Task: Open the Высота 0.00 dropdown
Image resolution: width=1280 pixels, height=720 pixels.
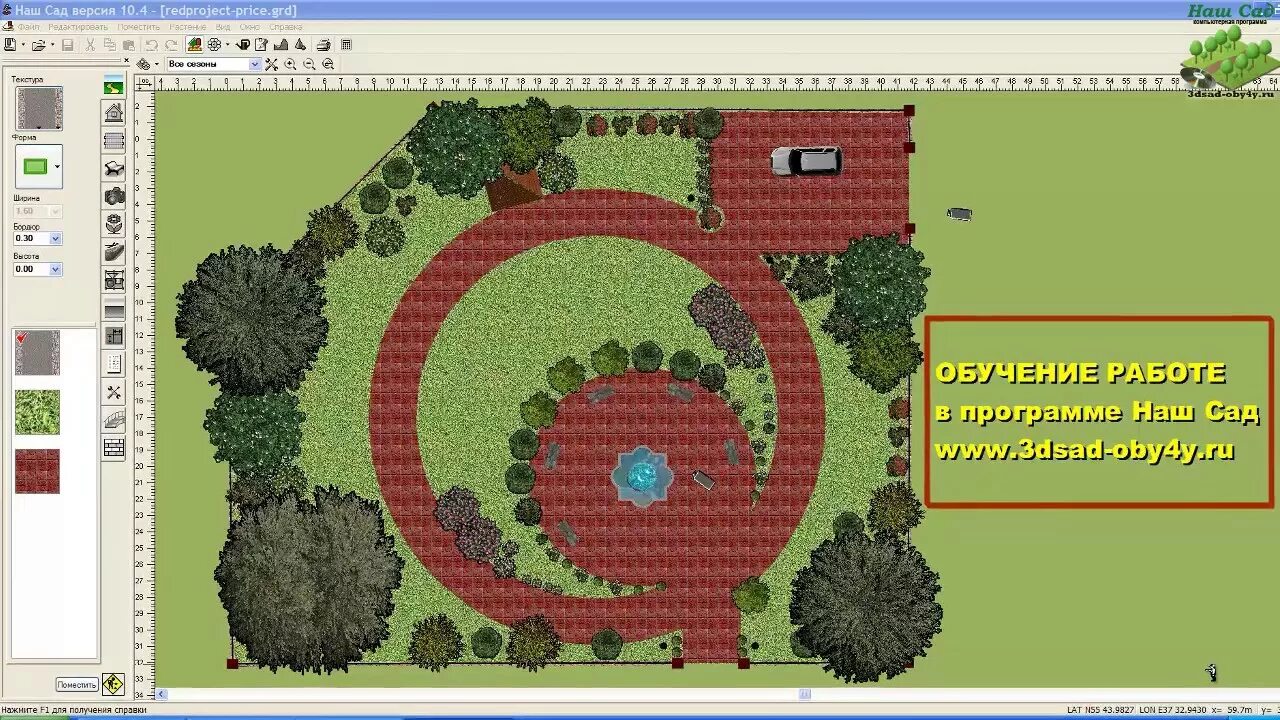Action: (56, 269)
